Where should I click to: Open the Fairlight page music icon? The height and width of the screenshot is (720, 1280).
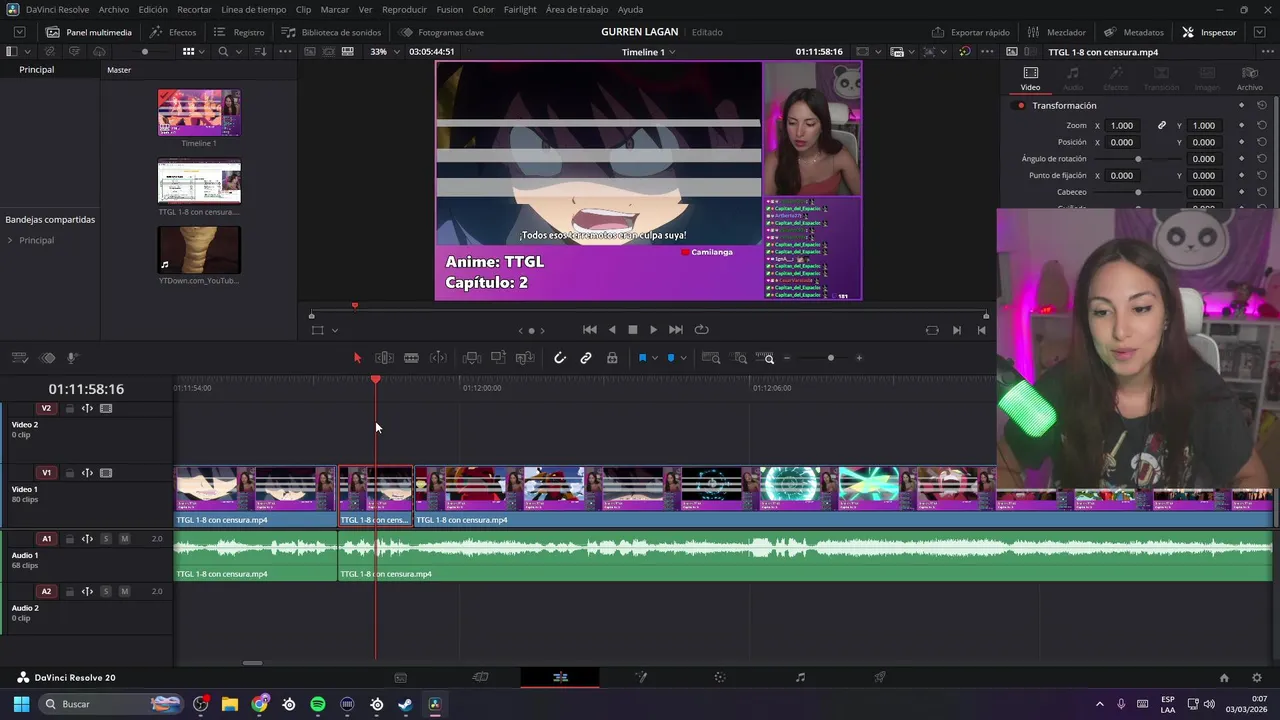800,677
